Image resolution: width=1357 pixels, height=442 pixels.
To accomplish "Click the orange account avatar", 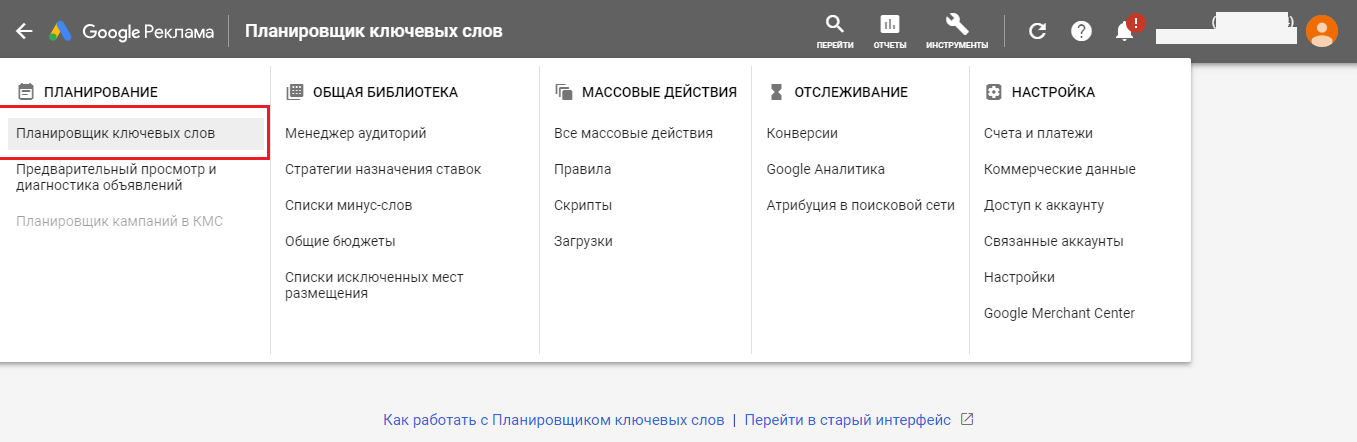I will [x=1322, y=31].
